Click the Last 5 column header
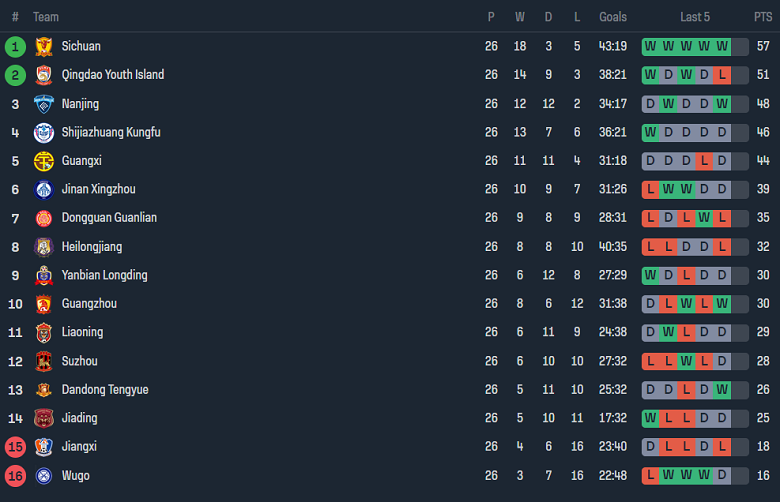 pyautogui.click(x=695, y=17)
